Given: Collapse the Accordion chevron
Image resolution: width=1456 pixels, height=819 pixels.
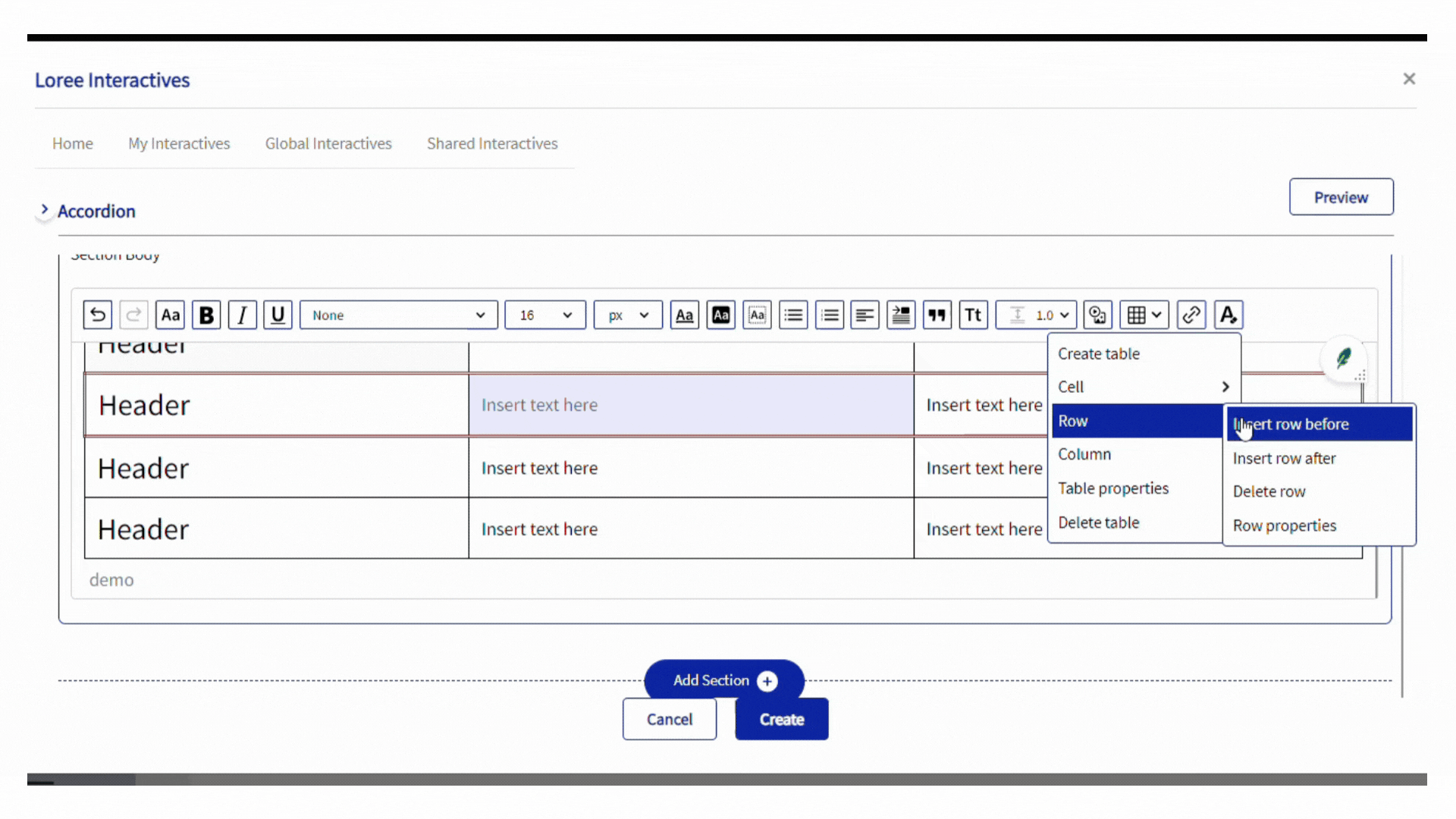Looking at the screenshot, I should click(44, 210).
